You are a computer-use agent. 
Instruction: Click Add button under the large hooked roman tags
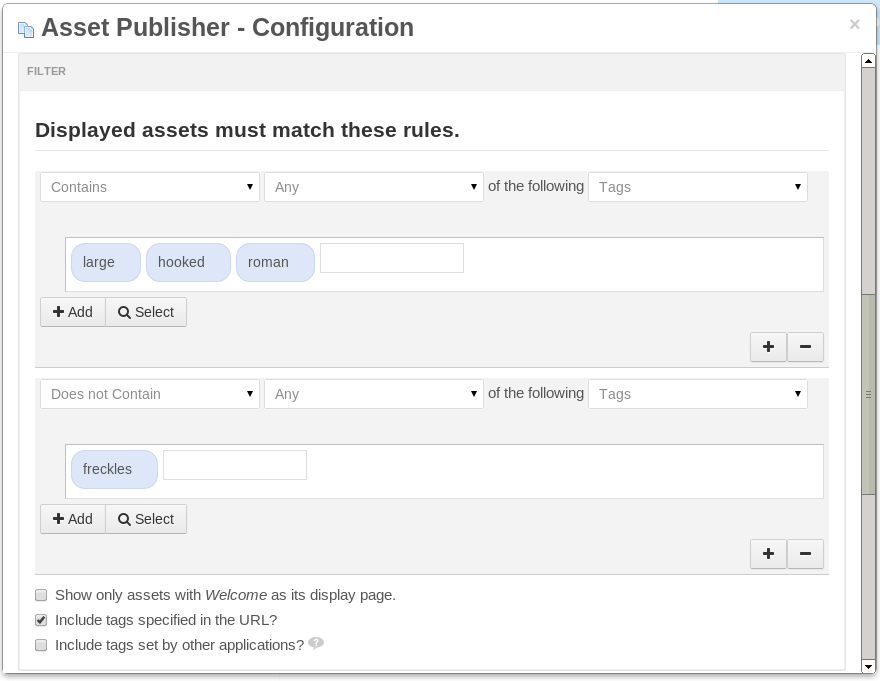(x=73, y=312)
